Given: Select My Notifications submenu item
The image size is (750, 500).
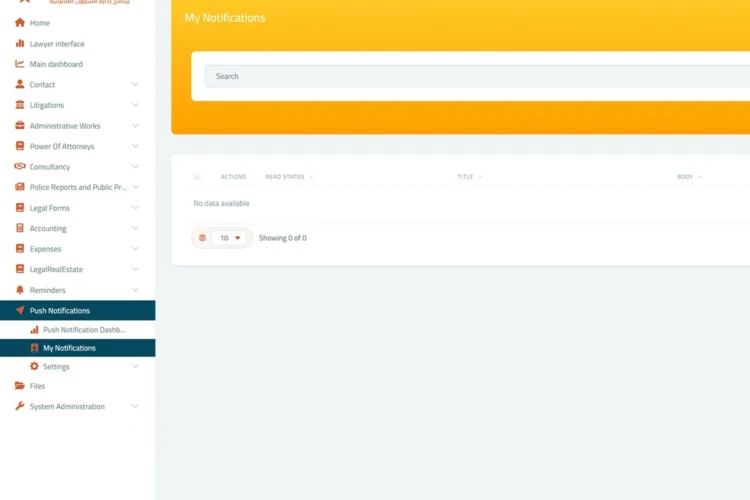Looking at the screenshot, I should 77,348.
